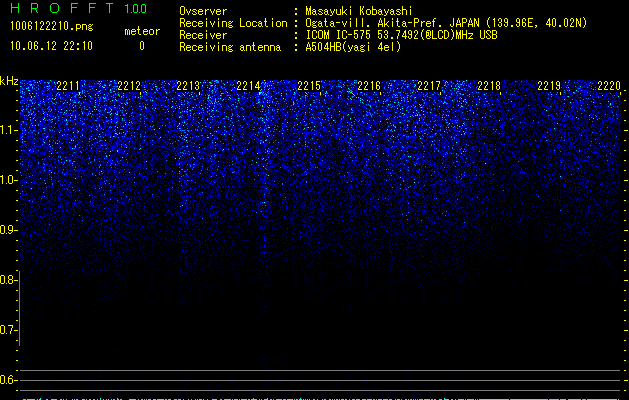Click the 2220 time marker
629x400 pixels.
609,85
